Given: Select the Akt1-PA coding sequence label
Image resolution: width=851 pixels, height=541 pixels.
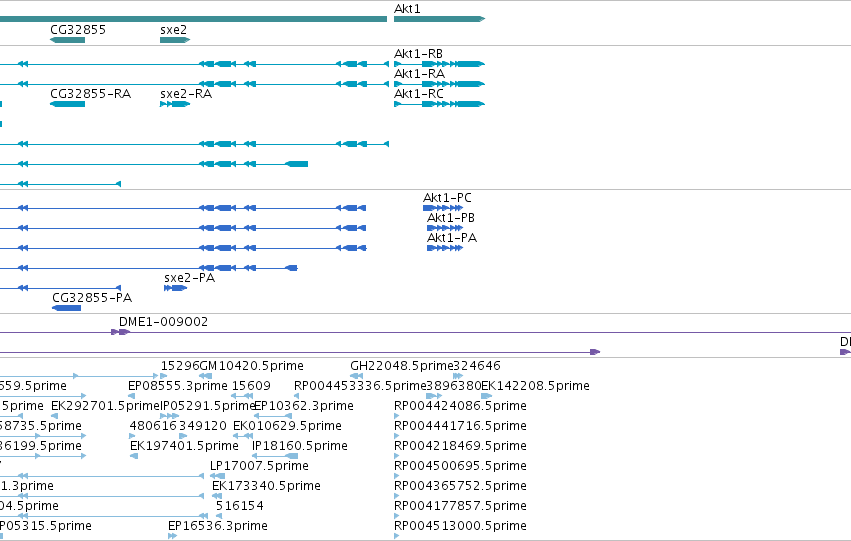Looking at the screenshot, I should click(x=452, y=238).
